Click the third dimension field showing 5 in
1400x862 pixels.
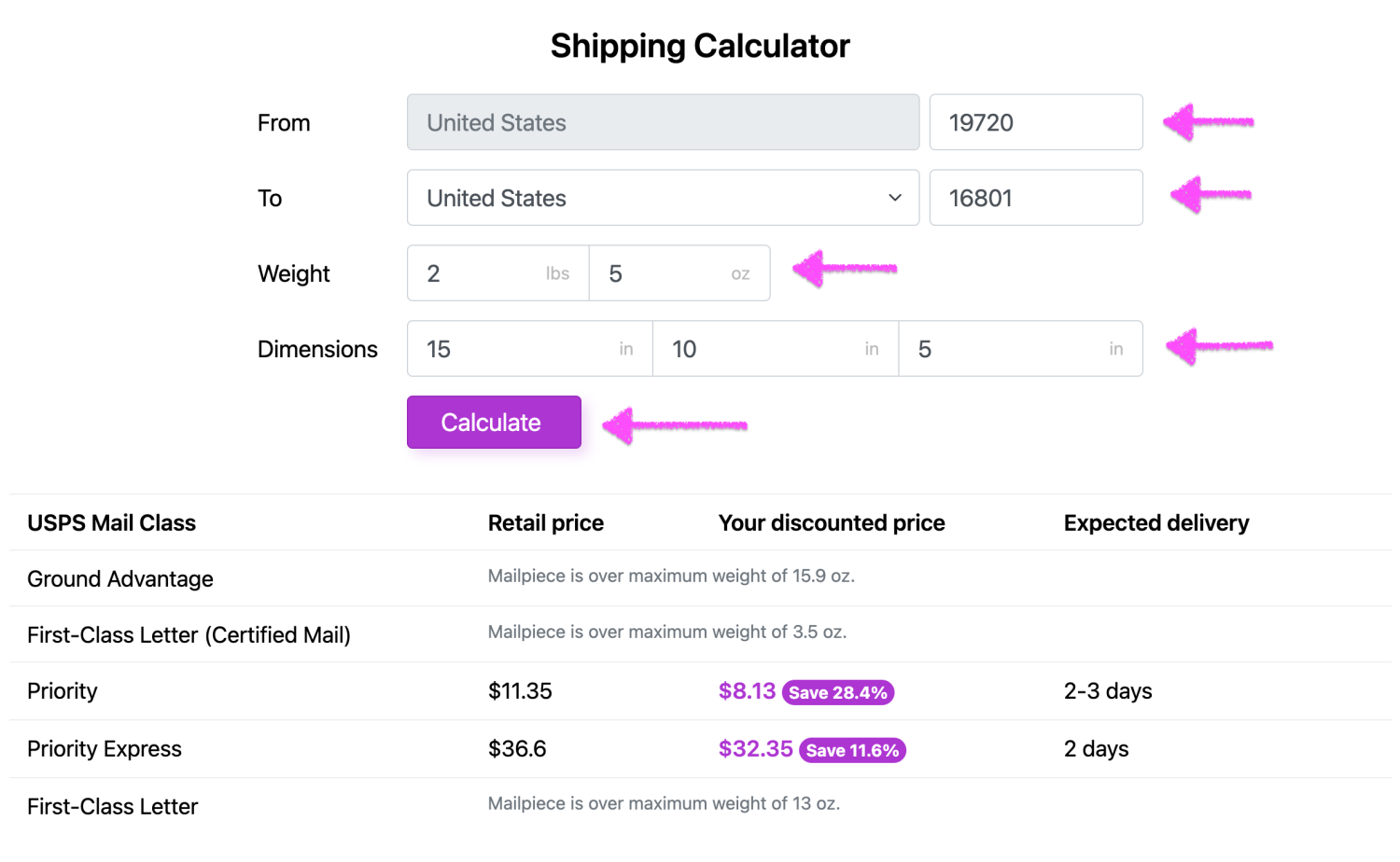(x=1020, y=349)
